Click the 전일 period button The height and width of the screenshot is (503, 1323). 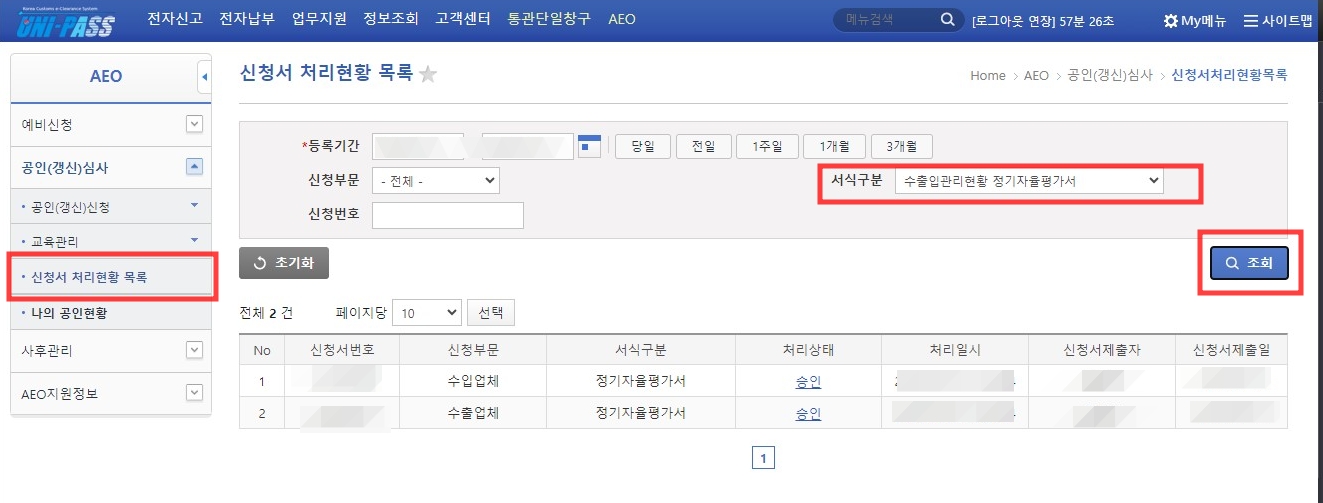[x=704, y=146]
